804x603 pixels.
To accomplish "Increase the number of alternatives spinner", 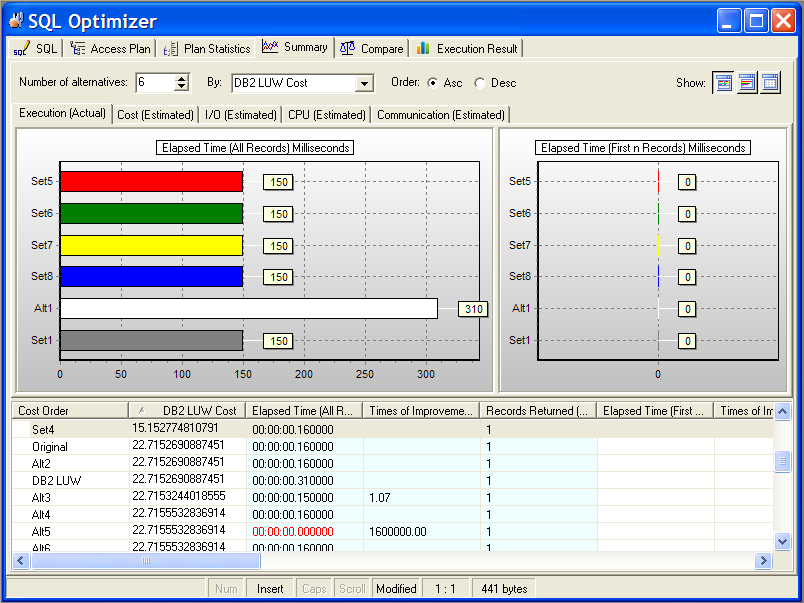I will (x=181, y=78).
